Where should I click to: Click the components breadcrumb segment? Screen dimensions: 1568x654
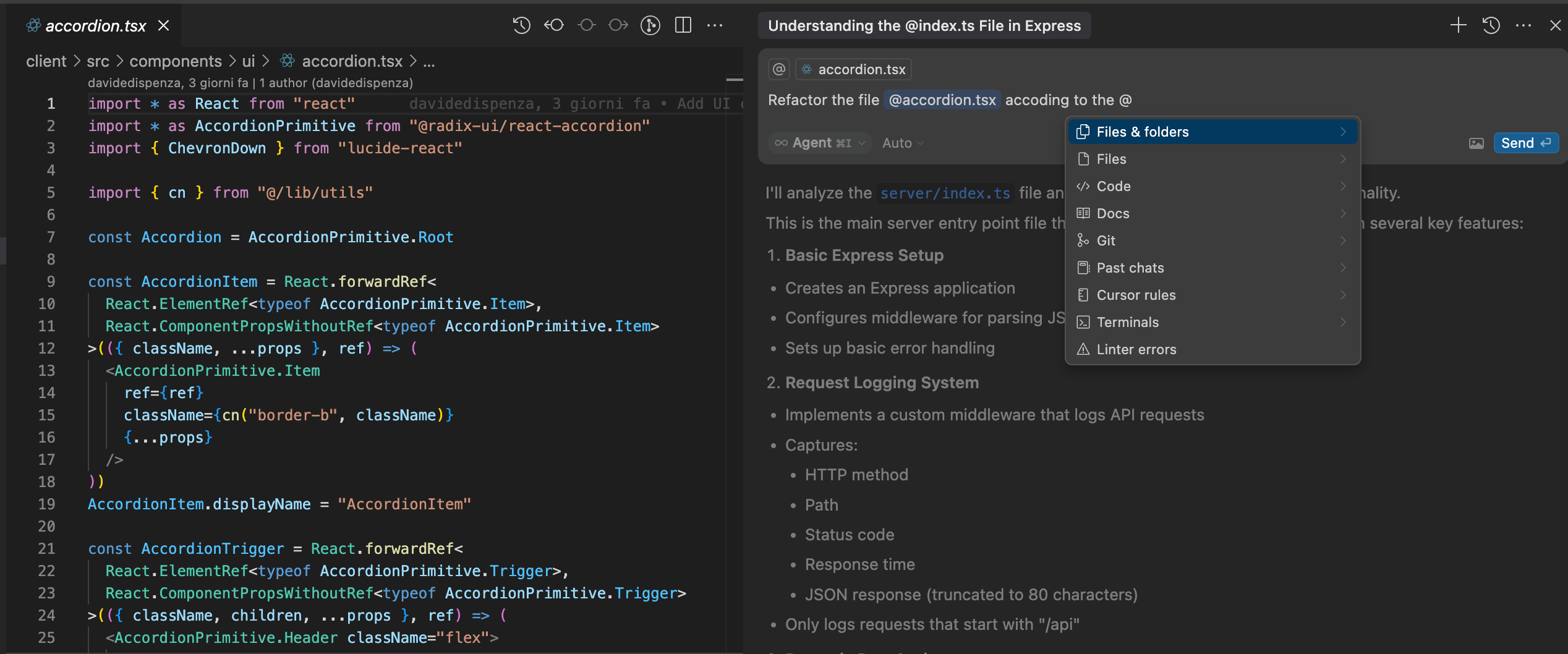coord(176,61)
